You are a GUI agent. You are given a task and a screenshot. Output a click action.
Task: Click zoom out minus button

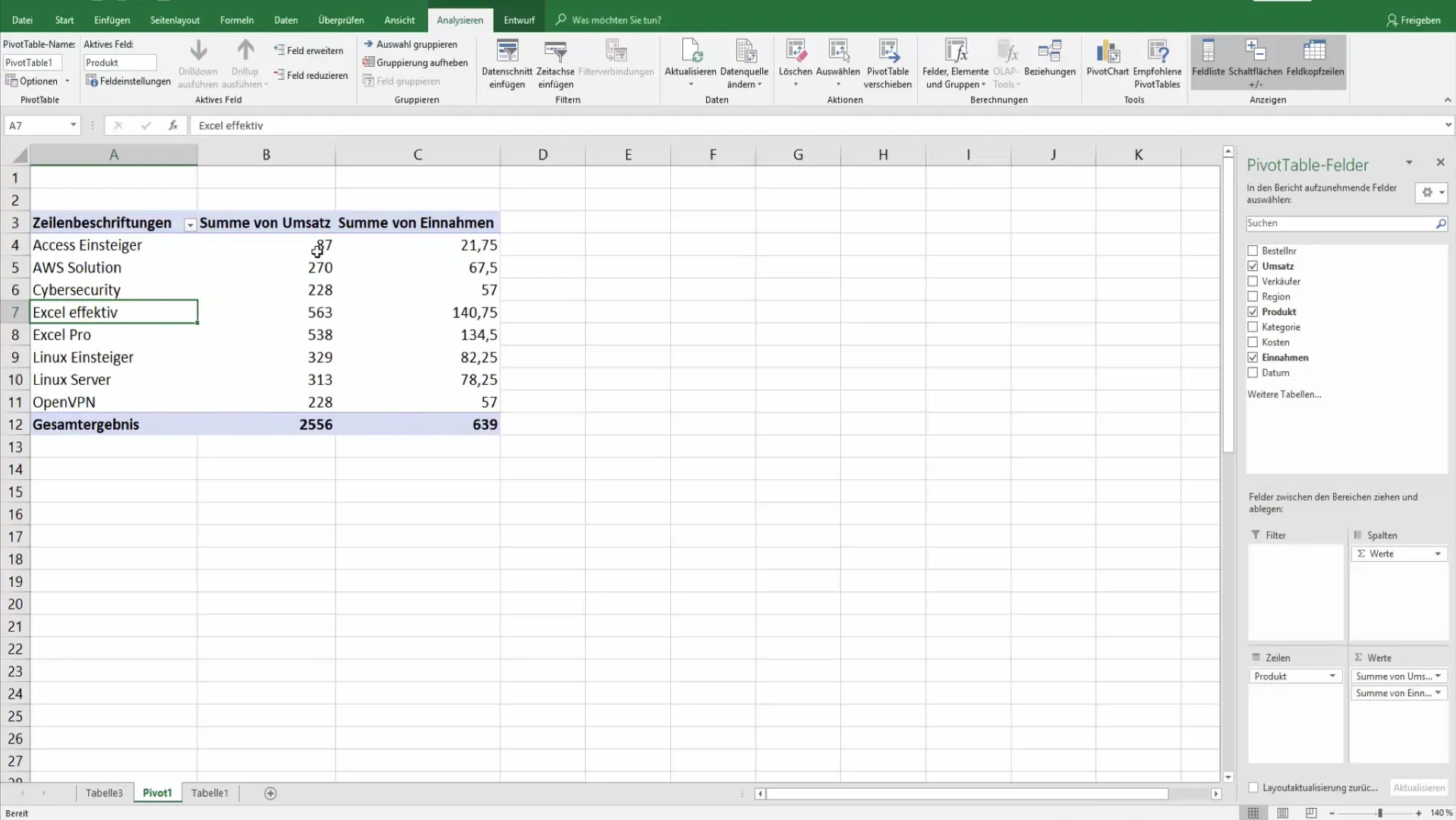click(1332, 812)
